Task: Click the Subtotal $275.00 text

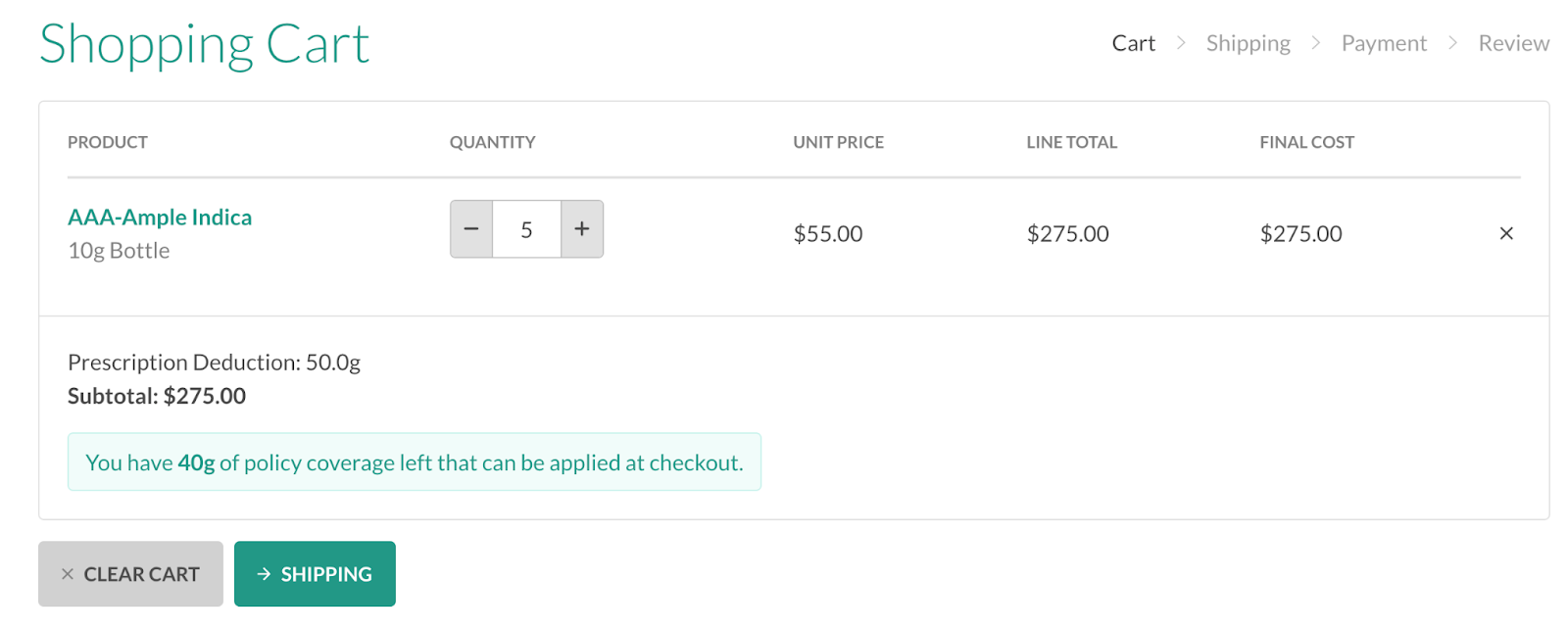Action: 157,396
